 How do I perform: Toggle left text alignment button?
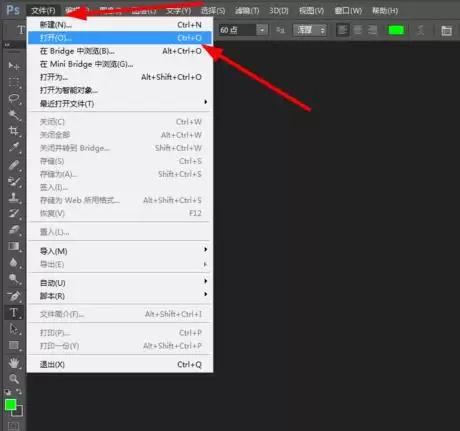342,30
